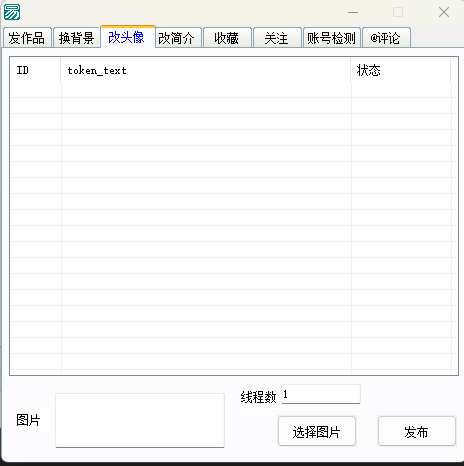Click the 状态 column header
This screenshot has width=464, height=466.
(x=401, y=70)
